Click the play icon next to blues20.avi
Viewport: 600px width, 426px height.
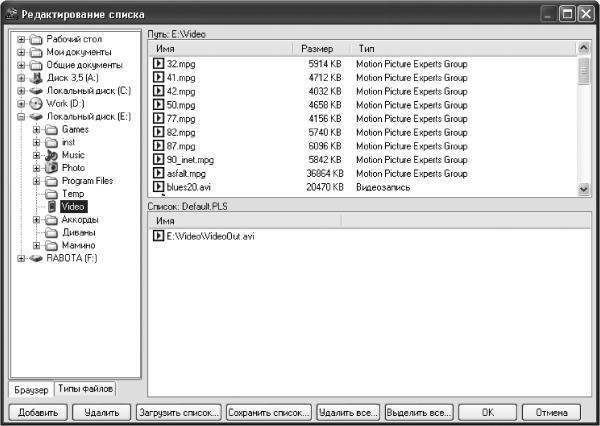click(158, 187)
